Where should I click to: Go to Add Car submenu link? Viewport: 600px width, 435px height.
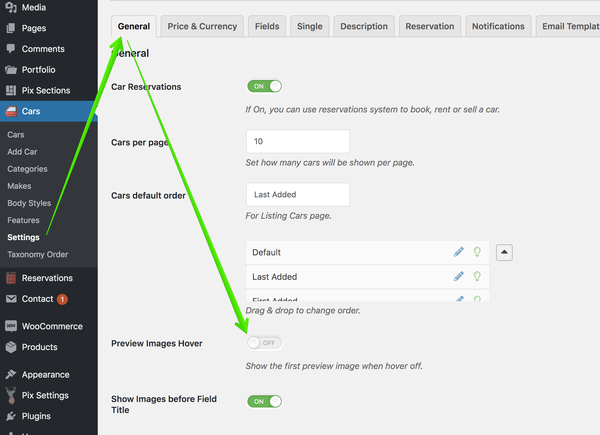tap(22, 152)
